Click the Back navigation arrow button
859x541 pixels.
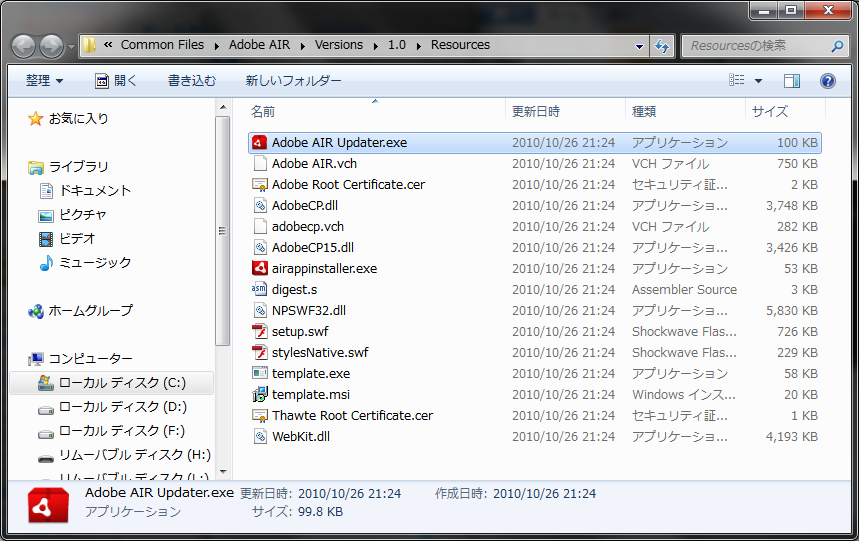pos(24,46)
